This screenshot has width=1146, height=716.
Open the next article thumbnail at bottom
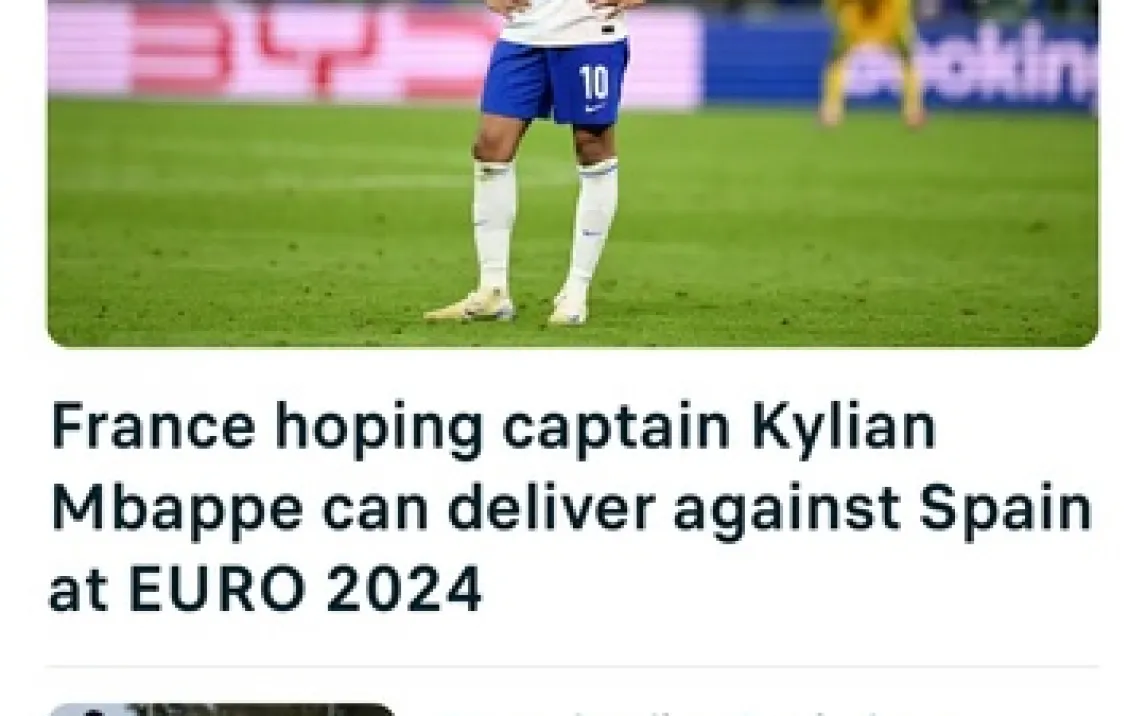pos(221,709)
